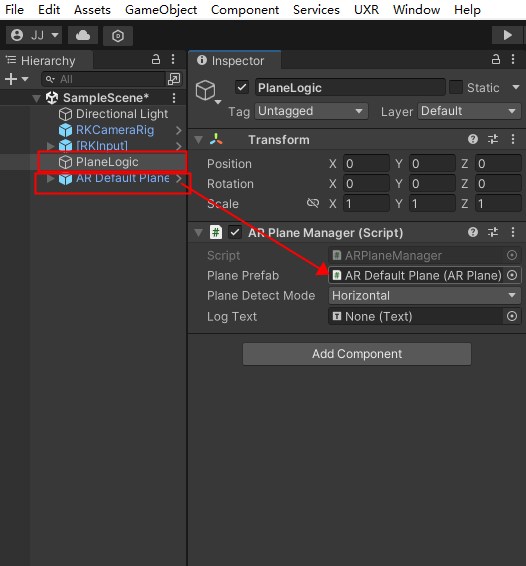Enable the Static checkbox

pos(456,87)
